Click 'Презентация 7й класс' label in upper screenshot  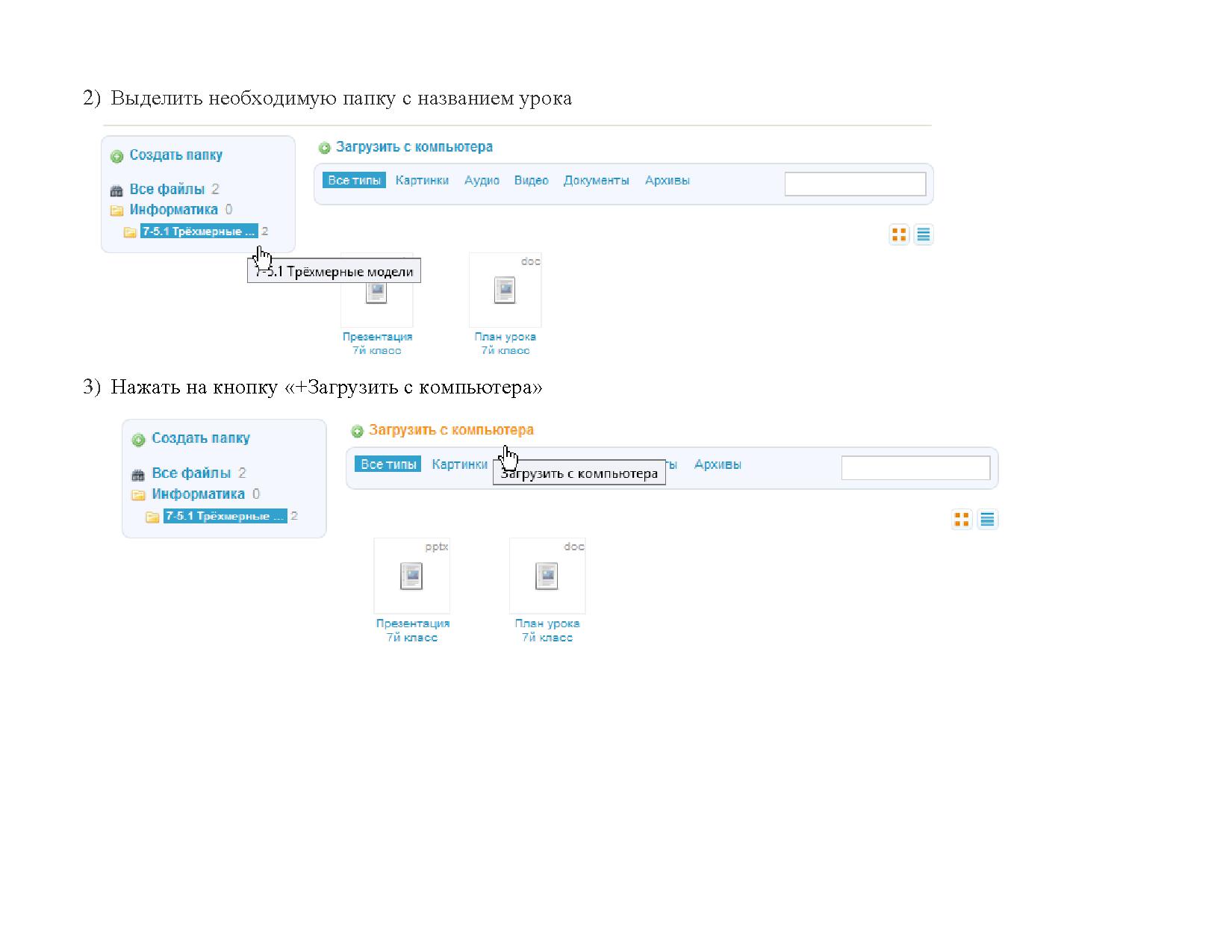coord(377,343)
